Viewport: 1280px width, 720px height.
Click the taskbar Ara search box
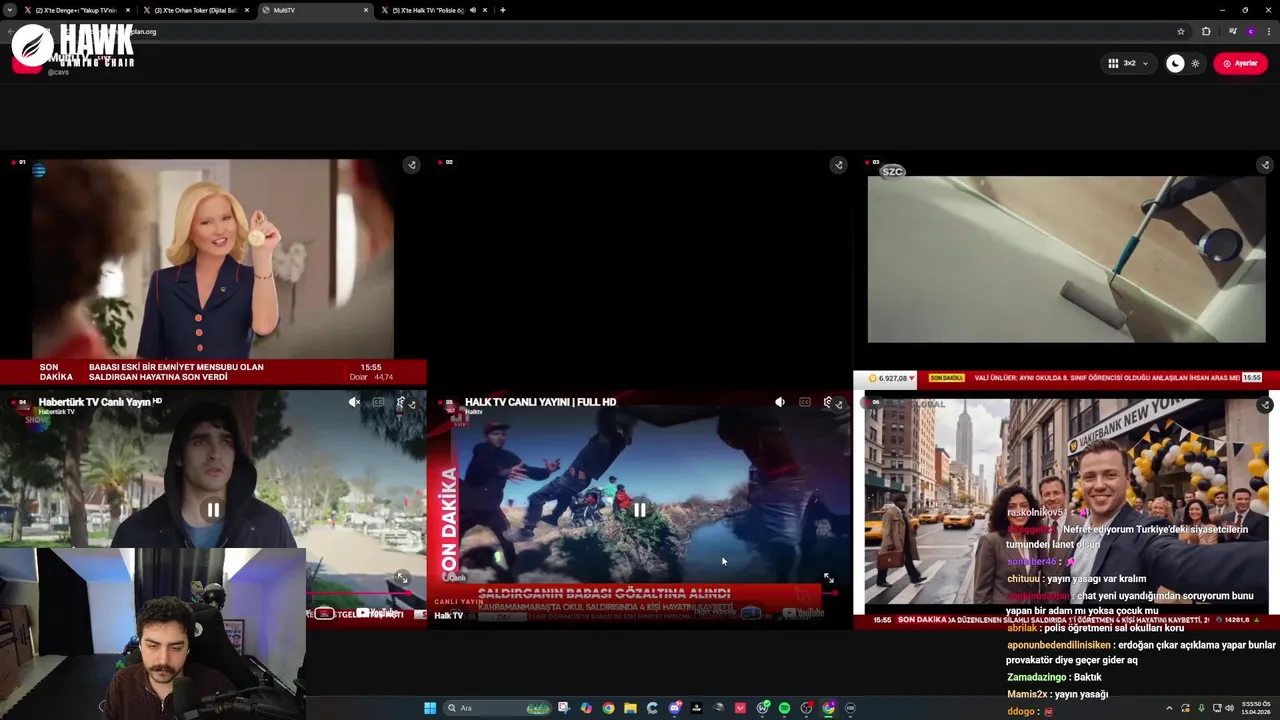tap(498, 708)
